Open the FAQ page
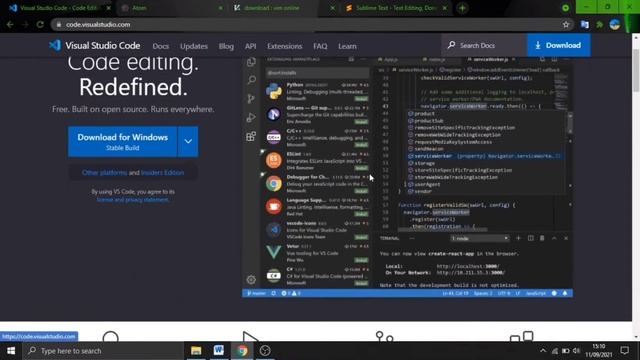This screenshot has height=360, width=640. tap(320, 46)
